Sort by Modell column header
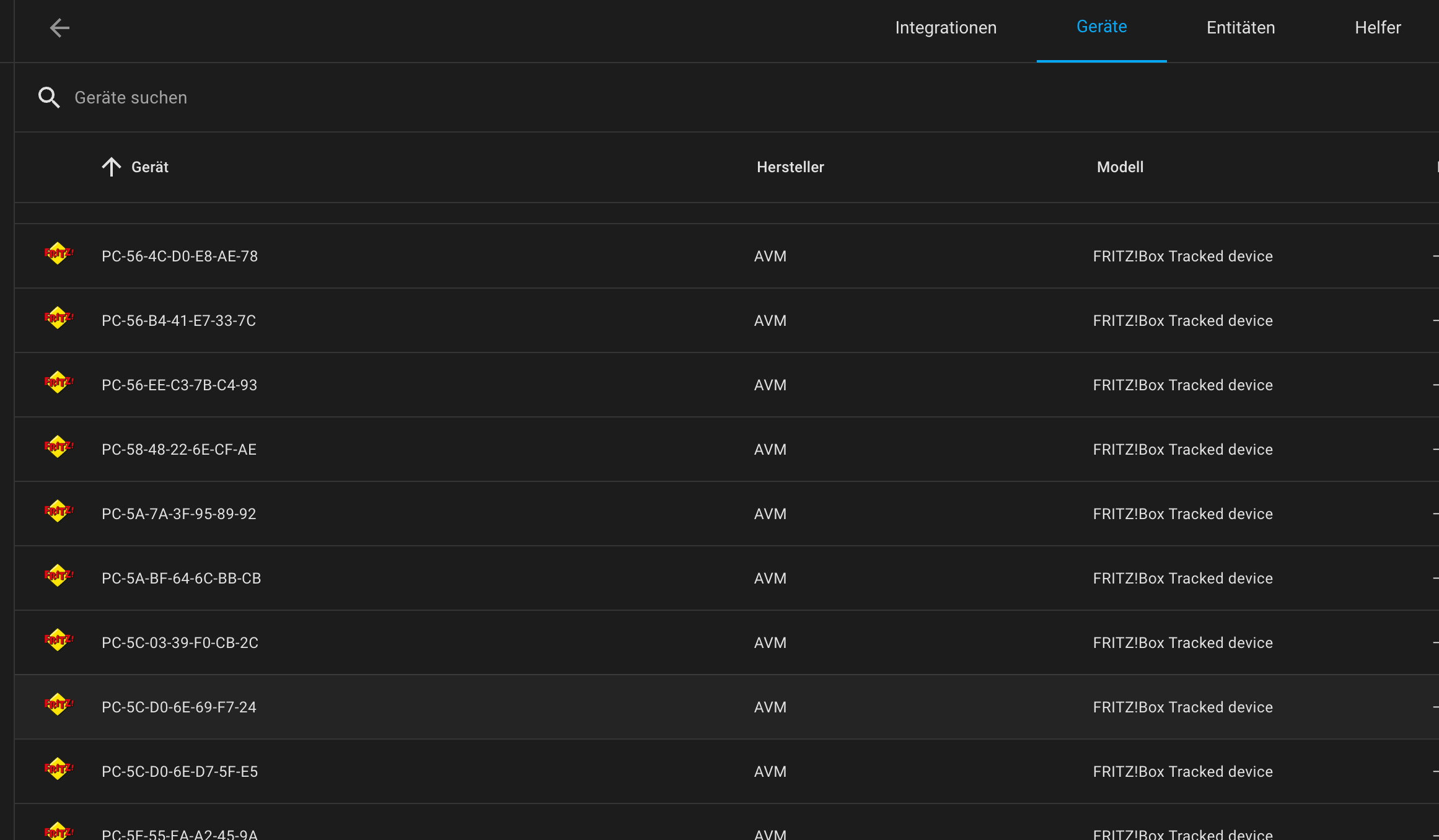This screenshot has width=1439, height=840. [x=1120, y=167]
